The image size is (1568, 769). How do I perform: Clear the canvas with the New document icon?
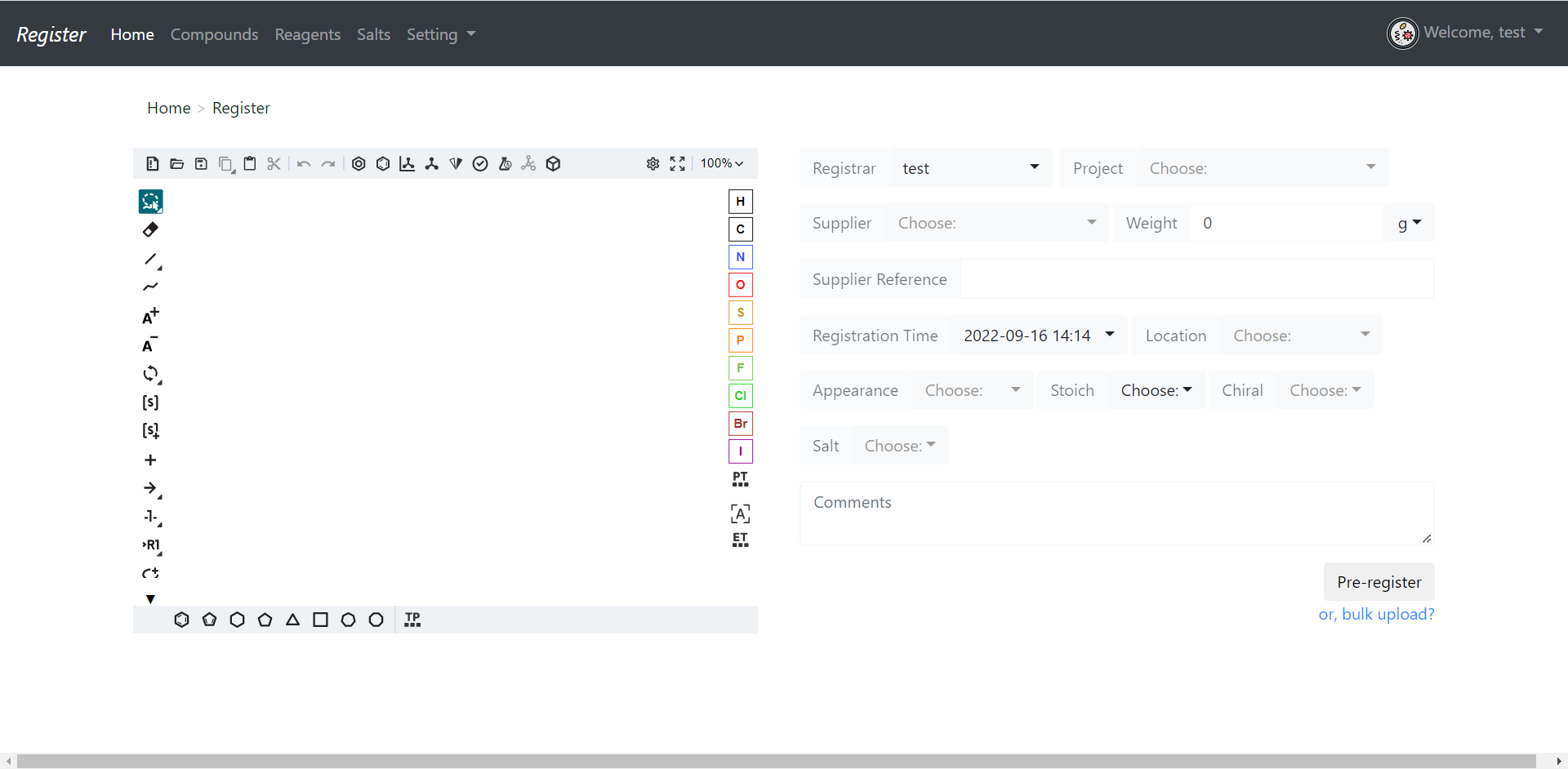pos(153,164)
